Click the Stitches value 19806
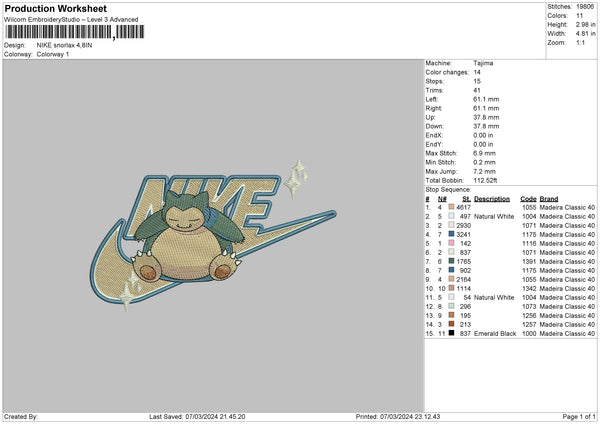The height and width of the screenshot is (424, 600). (585, 7)
